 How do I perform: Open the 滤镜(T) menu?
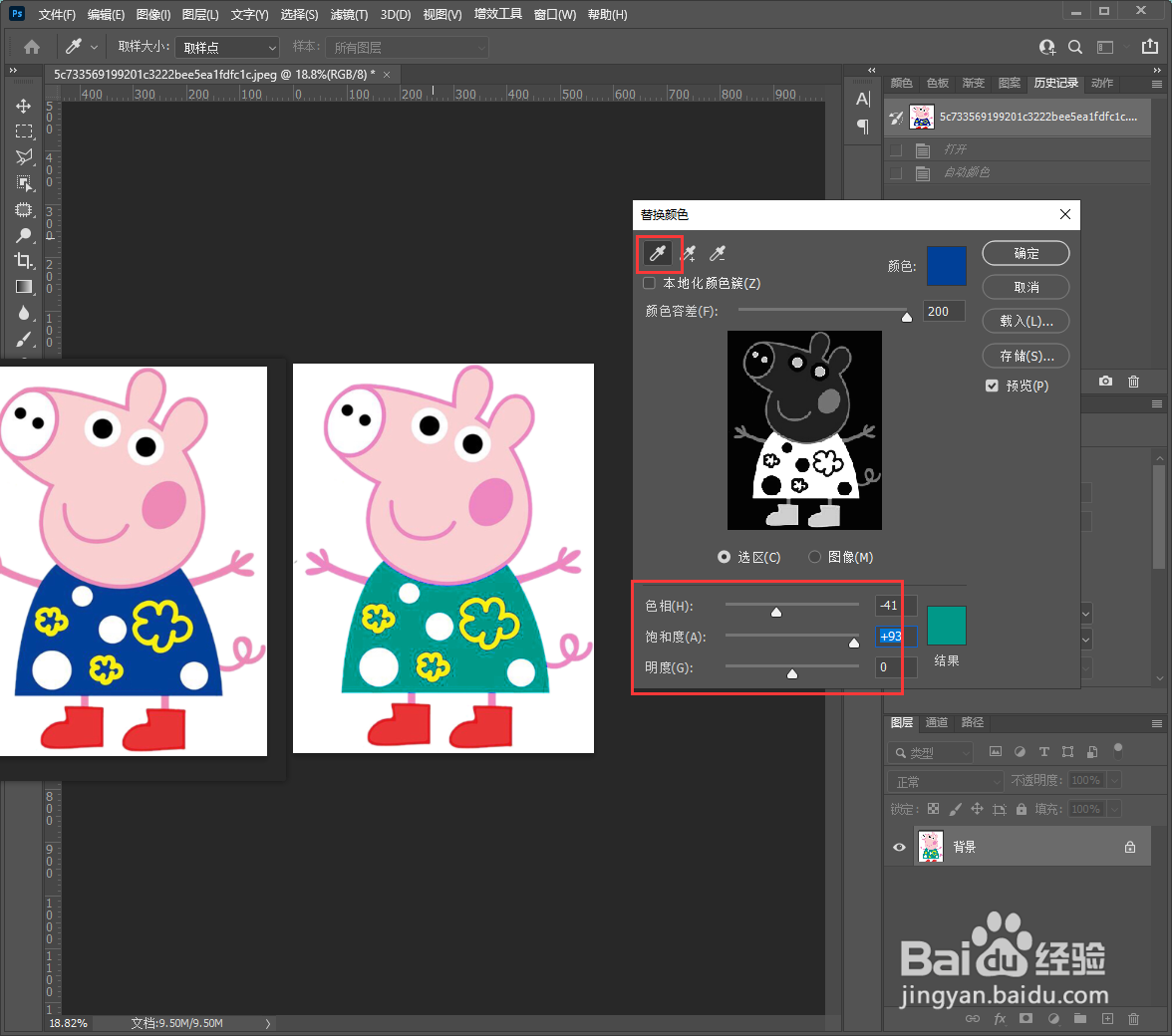pyautogui.click(x=349, y=14)
